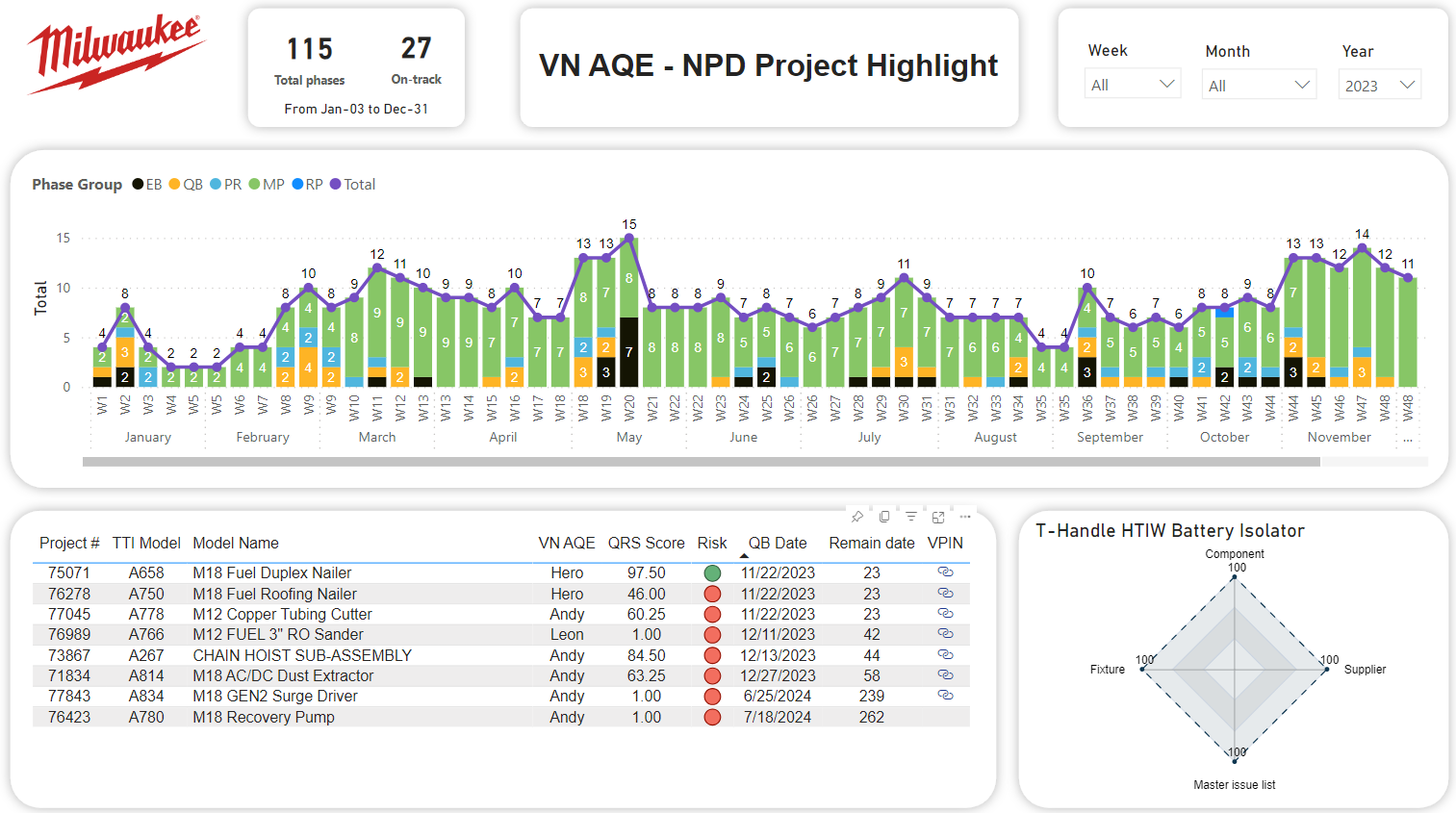Click red risk indicator for project 73867
The image size is (1456, 813).
[x=712, y=655]
